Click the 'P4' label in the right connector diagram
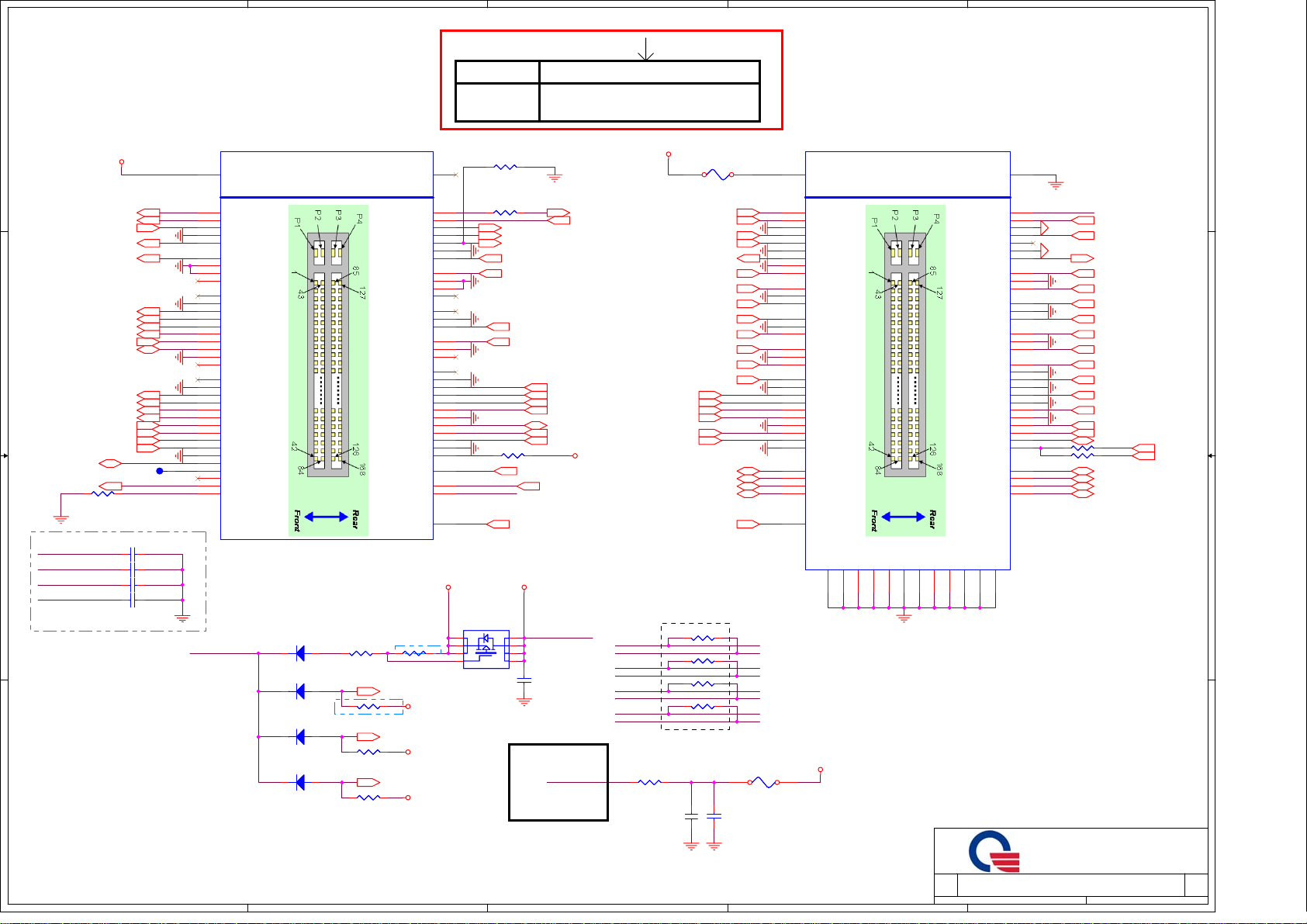The image size is (1307, 924). click(936, 219)
